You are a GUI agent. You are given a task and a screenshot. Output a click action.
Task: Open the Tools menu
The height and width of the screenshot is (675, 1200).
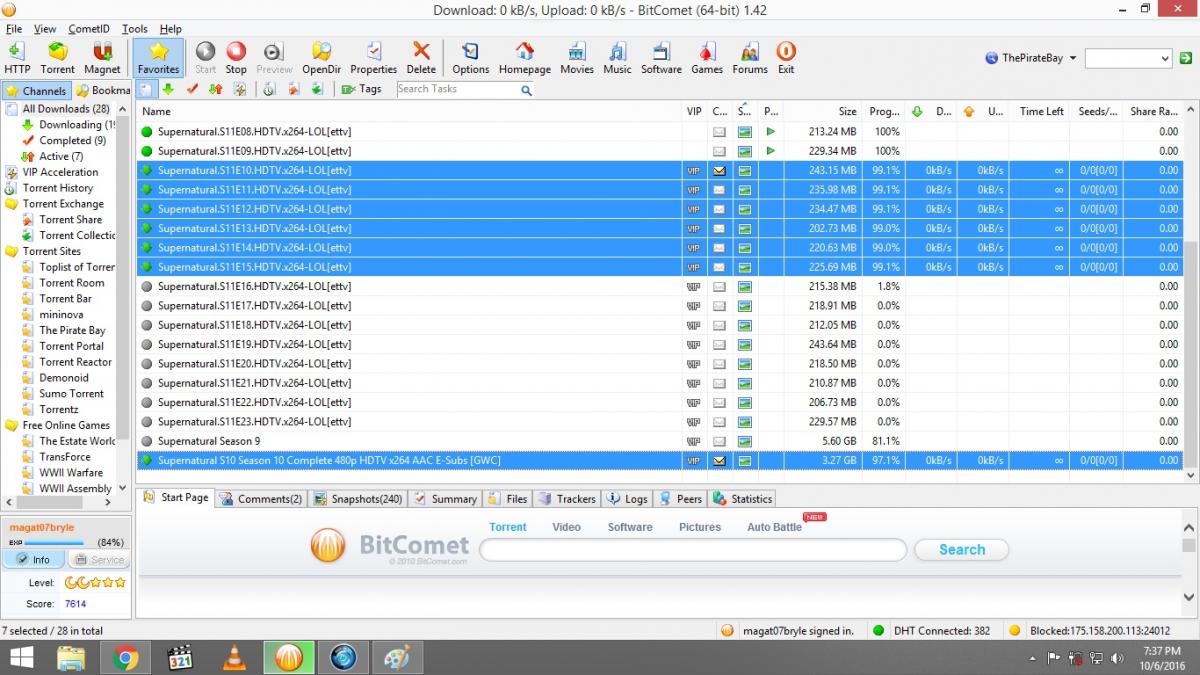point(134,29)
